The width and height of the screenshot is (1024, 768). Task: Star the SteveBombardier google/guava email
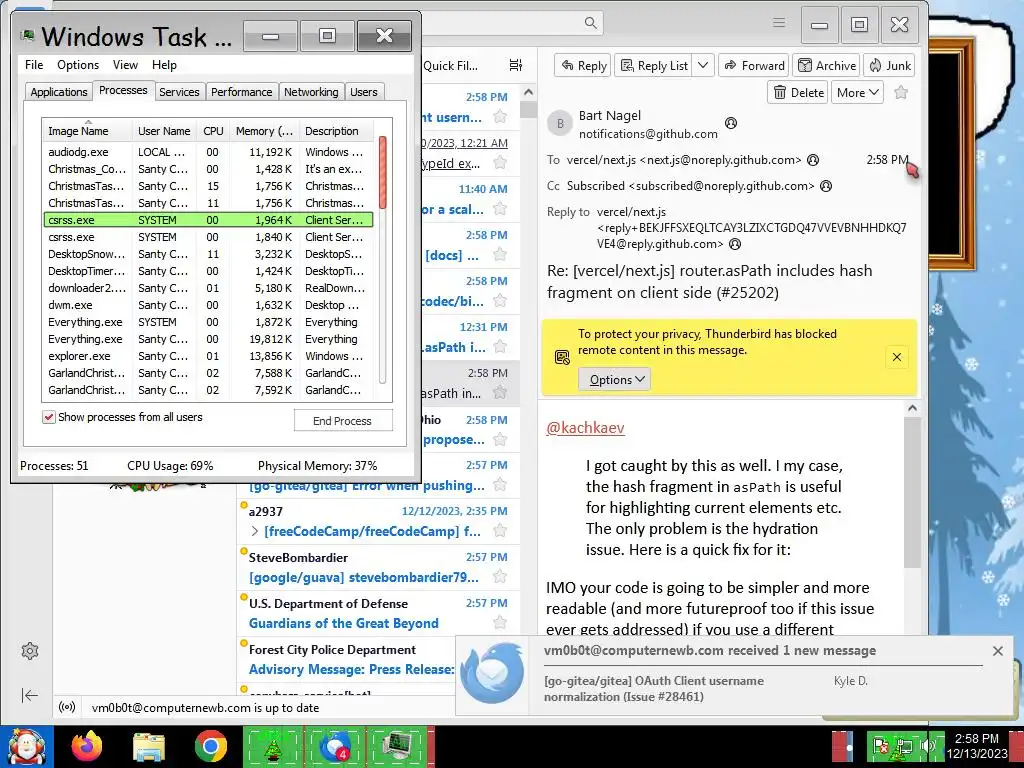click(x=500, y=577)
